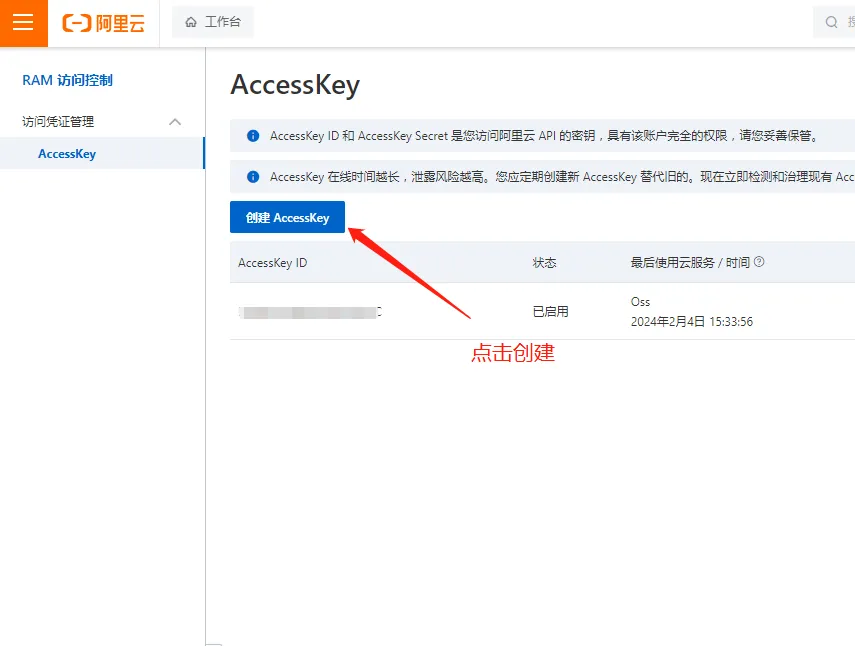Screen dimensions: 855x646
Task: Click the Alibaba Cloud (阿里云) logo
Action: [x=103, y=23]
